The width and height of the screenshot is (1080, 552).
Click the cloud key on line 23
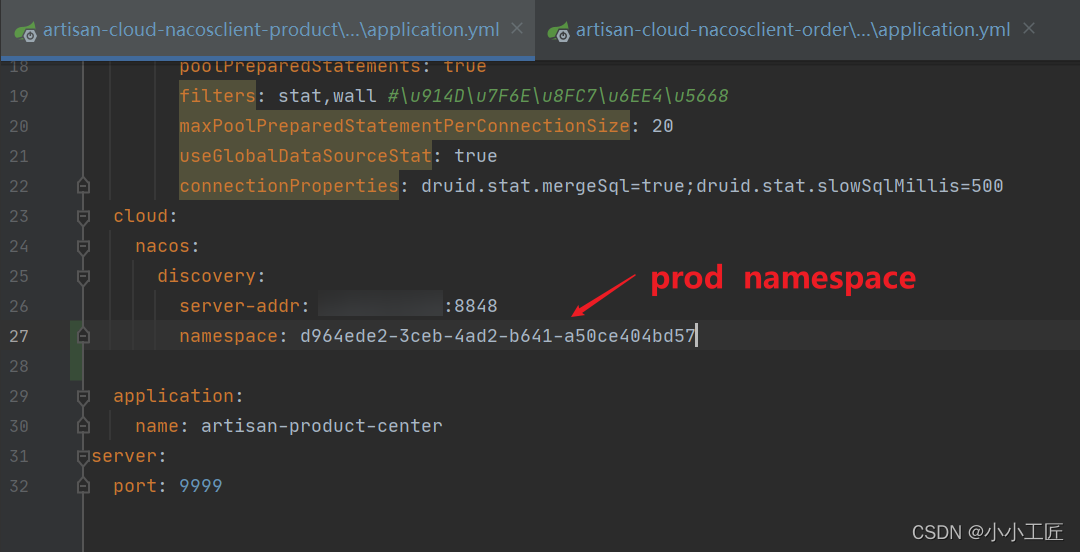tap(141, 216)
